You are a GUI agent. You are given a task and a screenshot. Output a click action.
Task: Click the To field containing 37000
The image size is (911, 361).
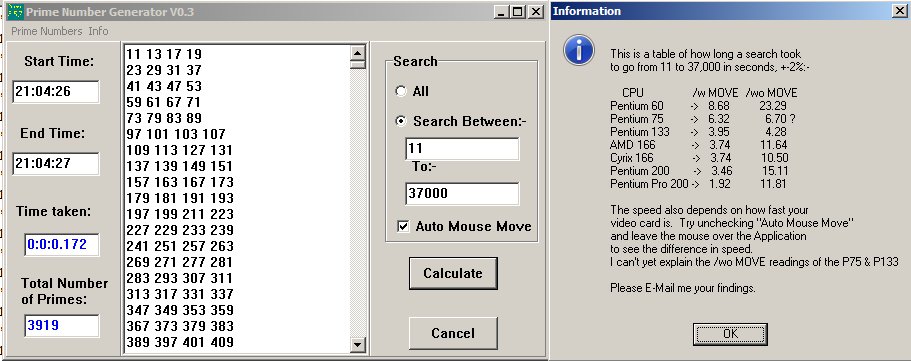(462, 194)
